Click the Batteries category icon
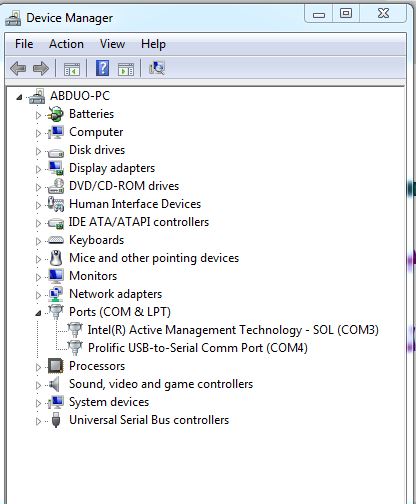The width and height of the screenshot is (416, 504). click(56, 114)
